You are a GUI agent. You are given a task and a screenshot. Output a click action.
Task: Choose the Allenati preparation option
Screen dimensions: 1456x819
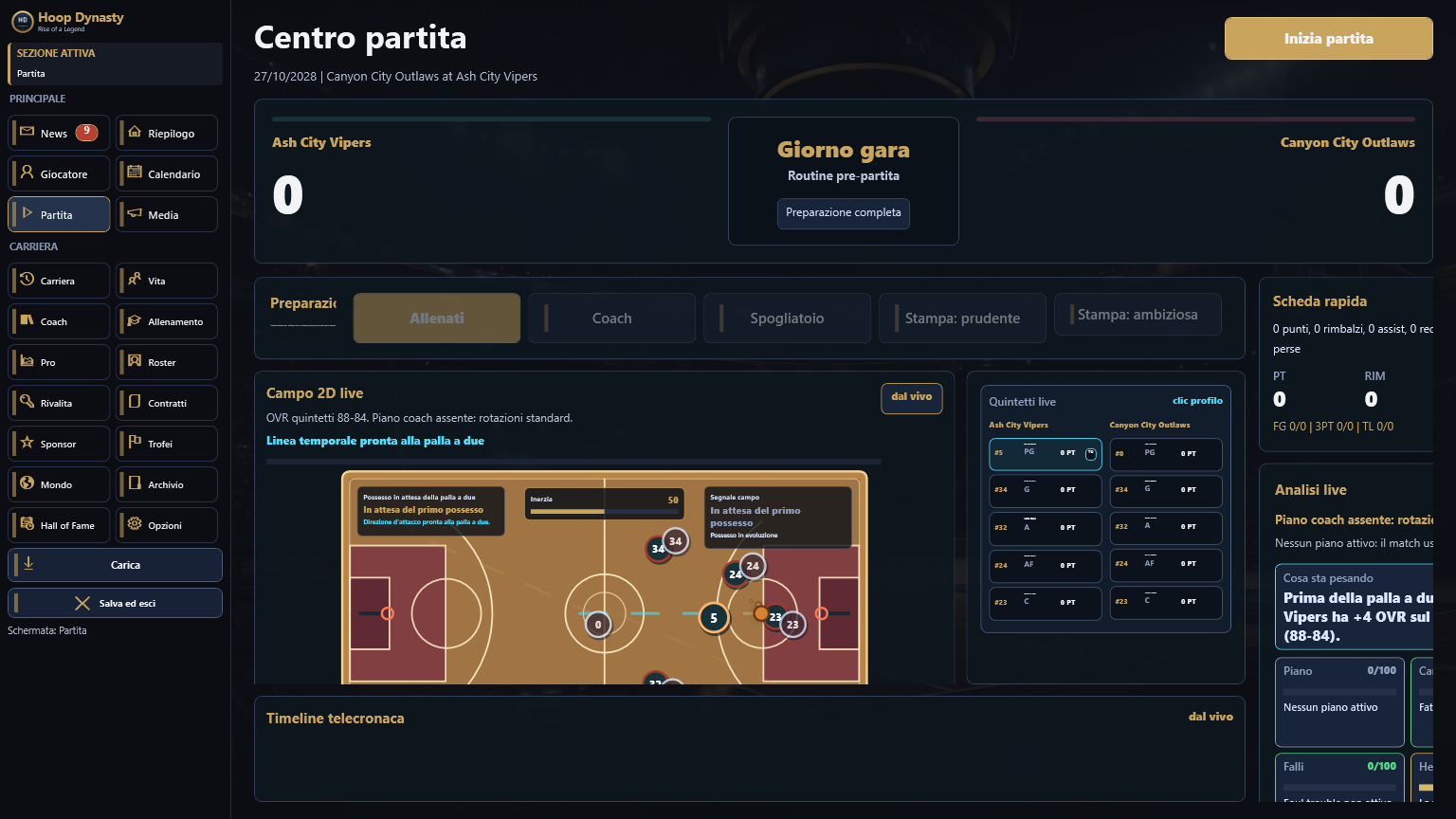coord(437,318)
